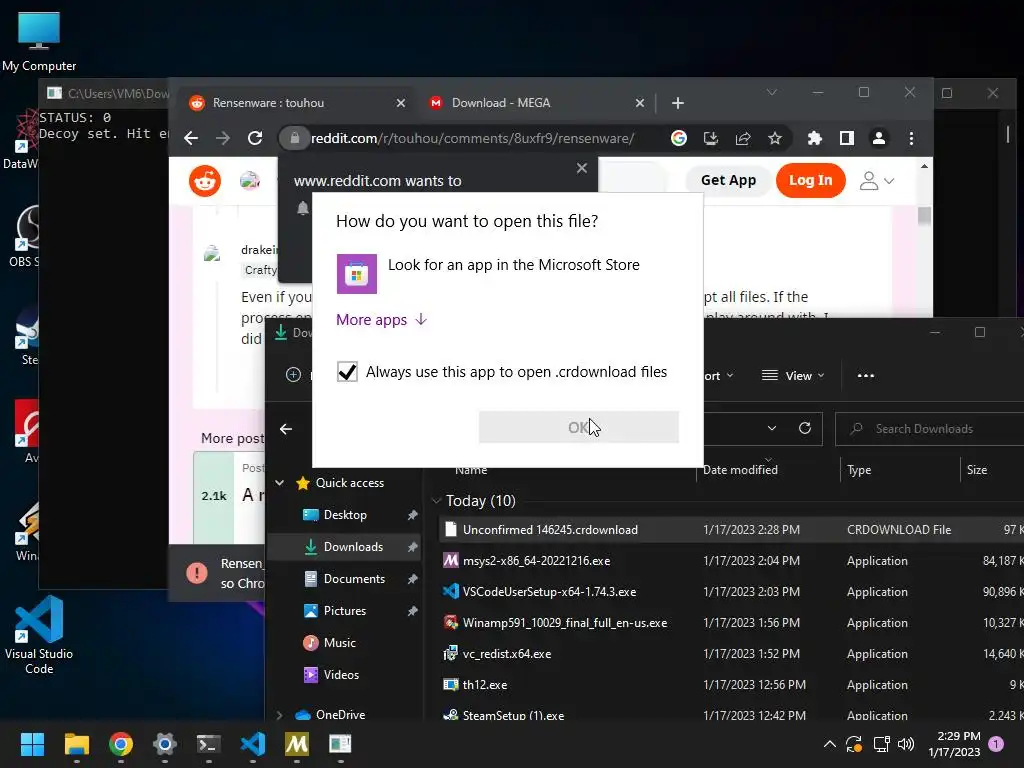Select Winamp591_10029_final_full_en-us.exe file
The height and width of the screenshot is (768, 1024).
pyautogui.click(x=731, y=622)
